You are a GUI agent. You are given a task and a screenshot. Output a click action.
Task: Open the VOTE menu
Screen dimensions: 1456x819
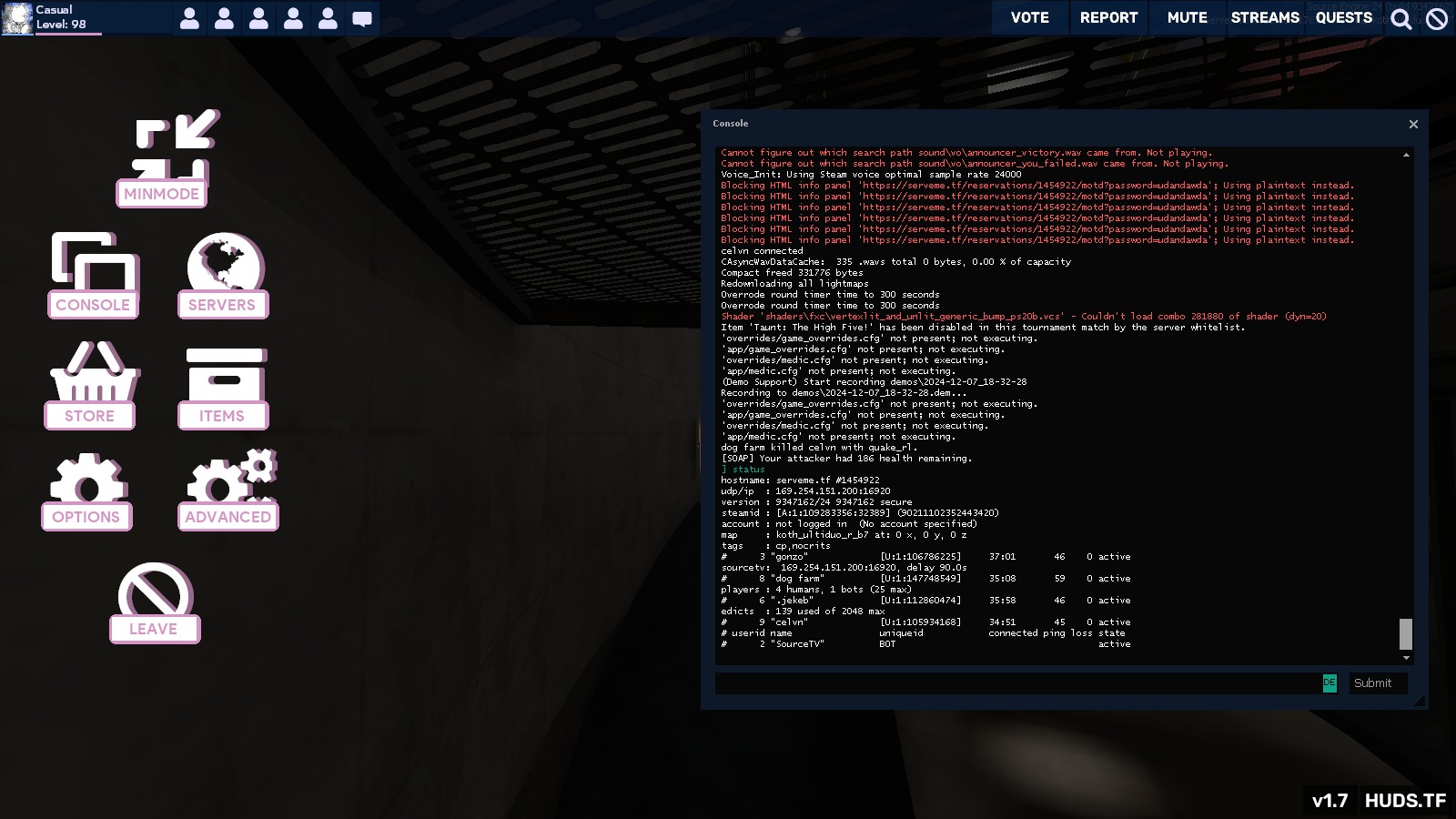[x=1029, y=17]
